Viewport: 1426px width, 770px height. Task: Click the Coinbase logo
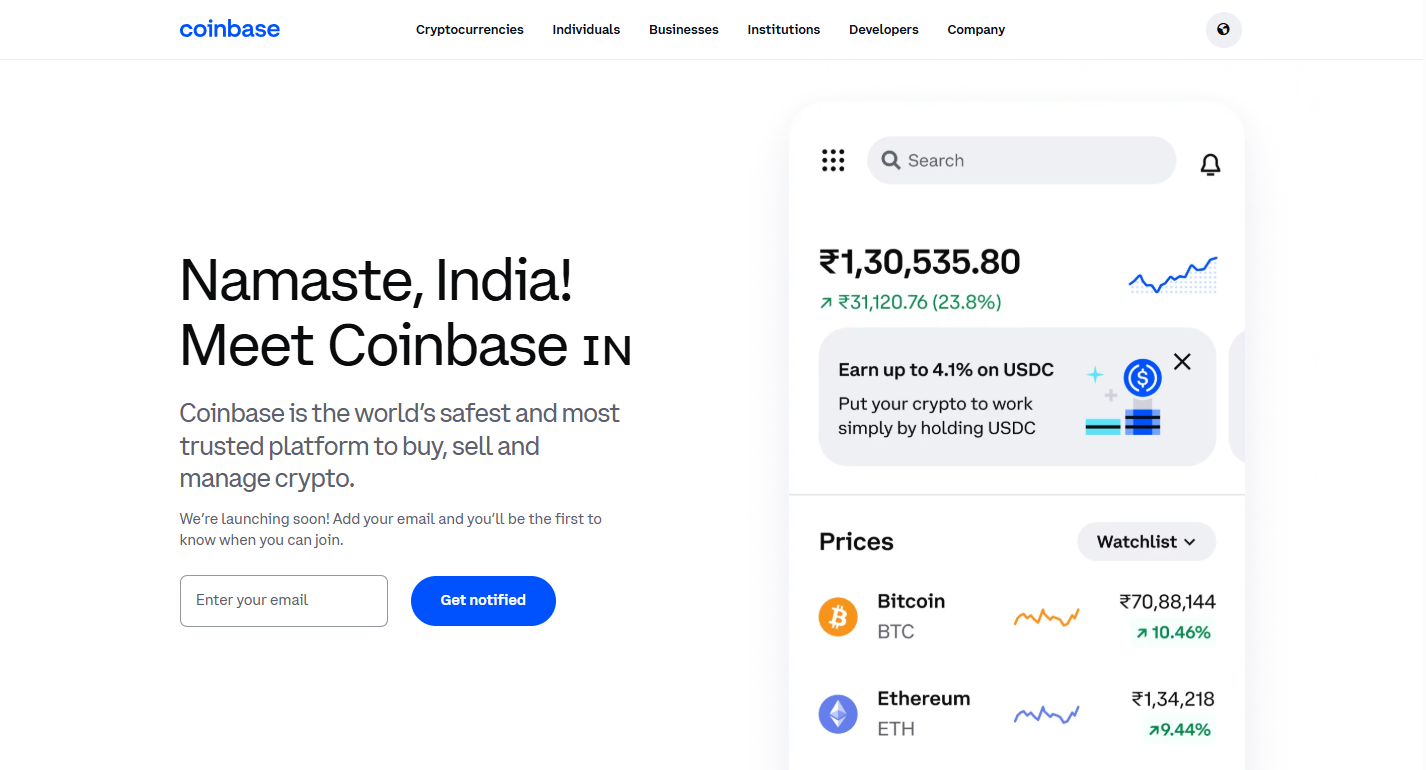coord(229,29)
